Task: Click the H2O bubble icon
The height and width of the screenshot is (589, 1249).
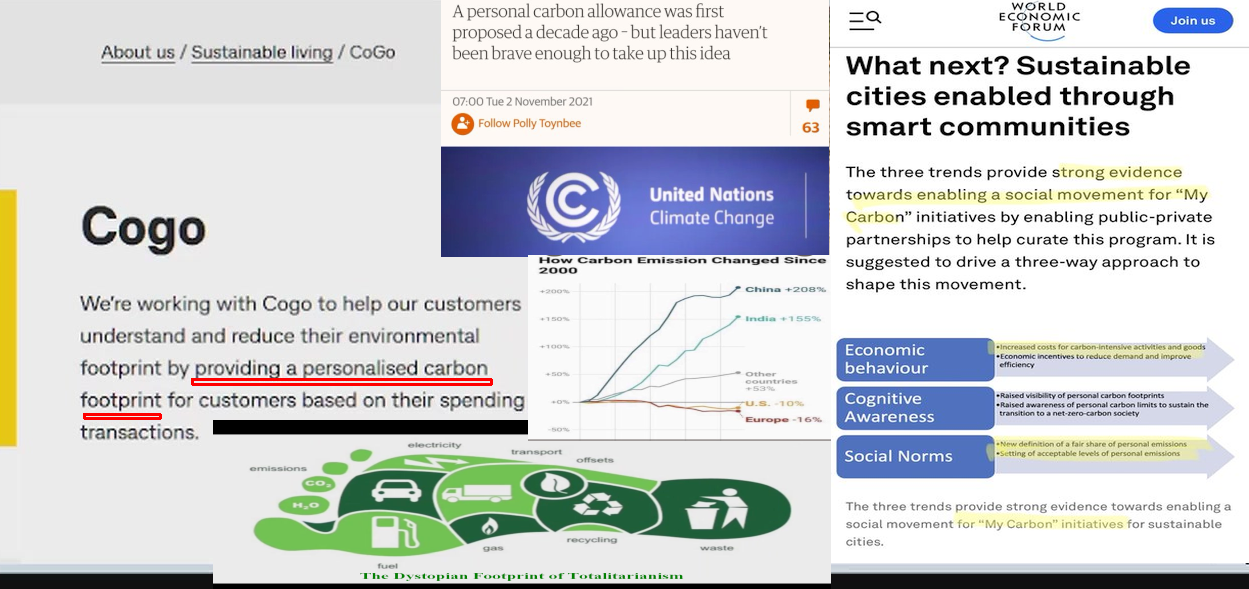Action: point(306,506)
